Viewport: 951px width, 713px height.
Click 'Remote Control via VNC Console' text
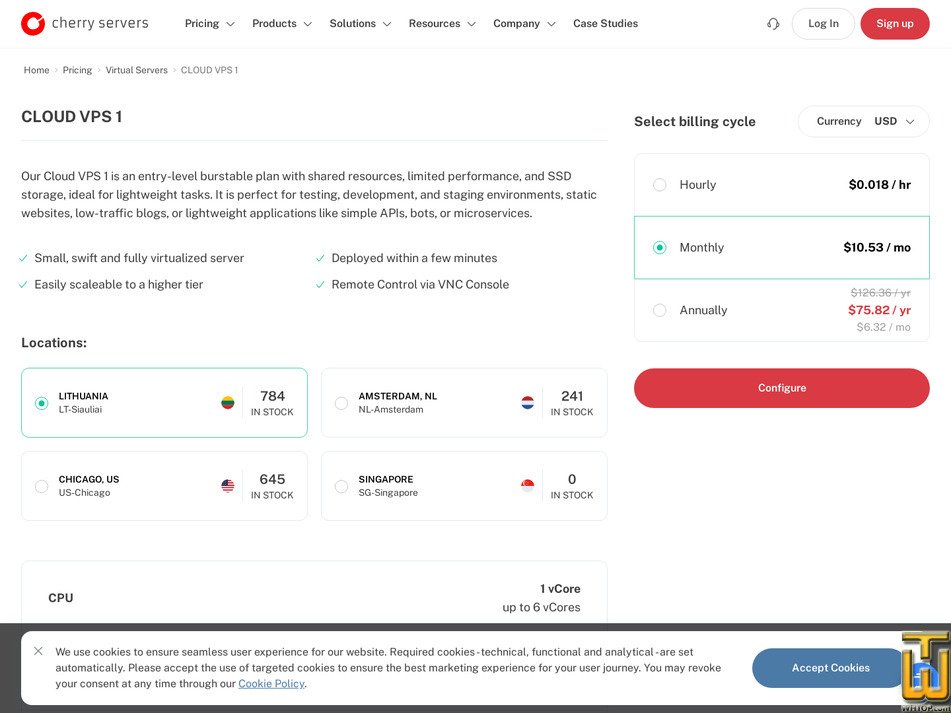click(420, 284)
